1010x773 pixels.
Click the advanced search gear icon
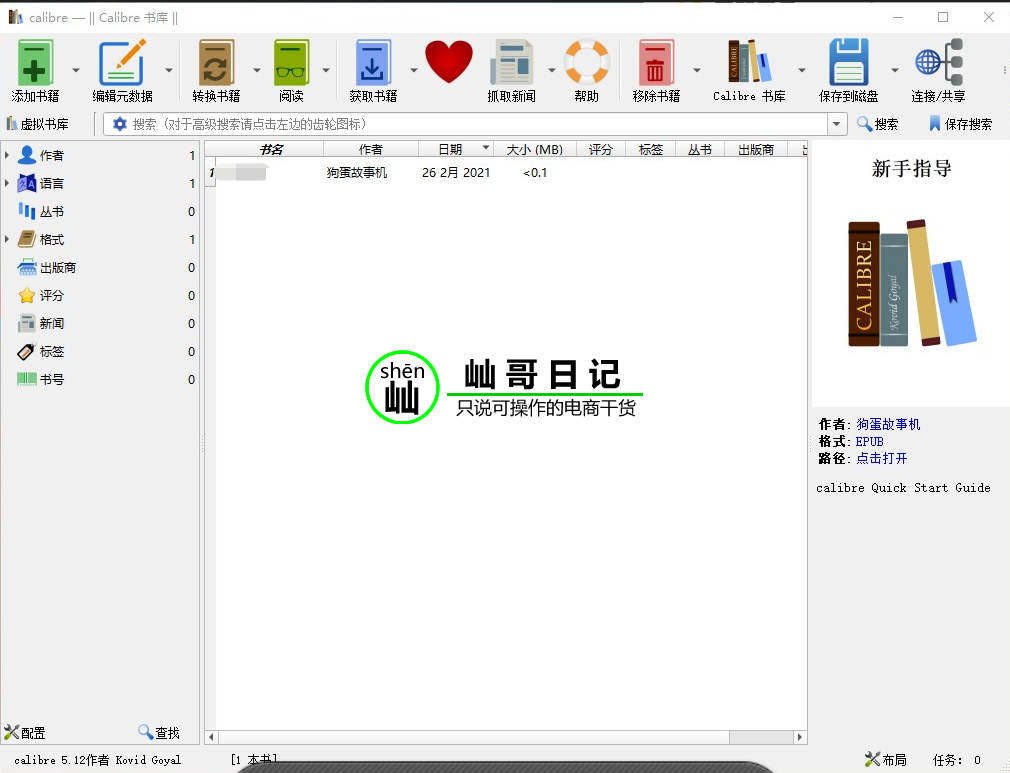[119, 124]
